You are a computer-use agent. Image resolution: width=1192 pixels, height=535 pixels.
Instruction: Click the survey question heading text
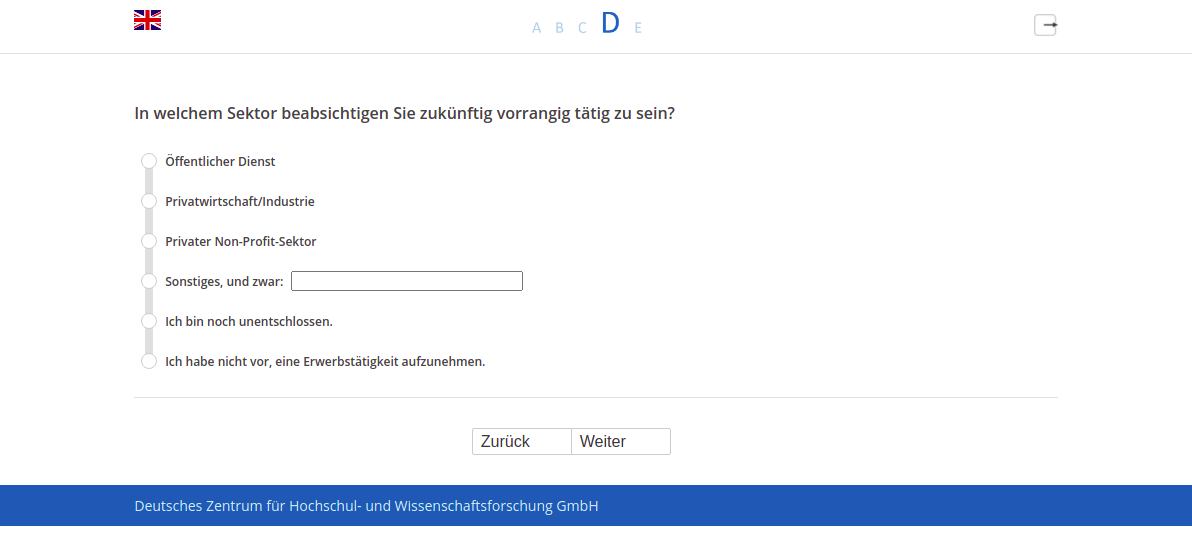tap(404, 114)
